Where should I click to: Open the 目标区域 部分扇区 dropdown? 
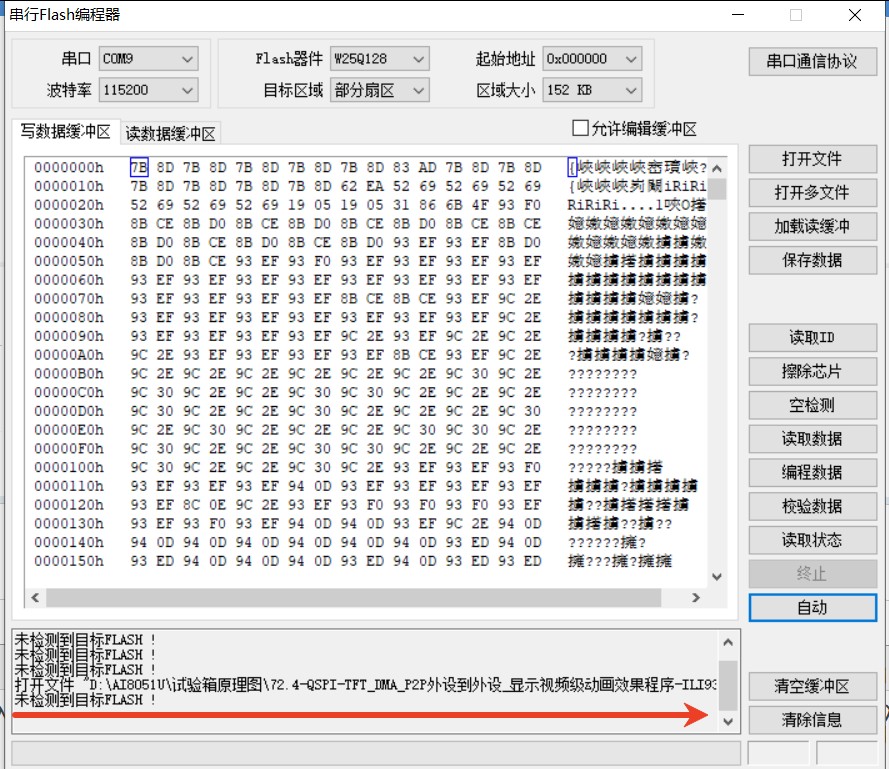click(x=379, y=90)
